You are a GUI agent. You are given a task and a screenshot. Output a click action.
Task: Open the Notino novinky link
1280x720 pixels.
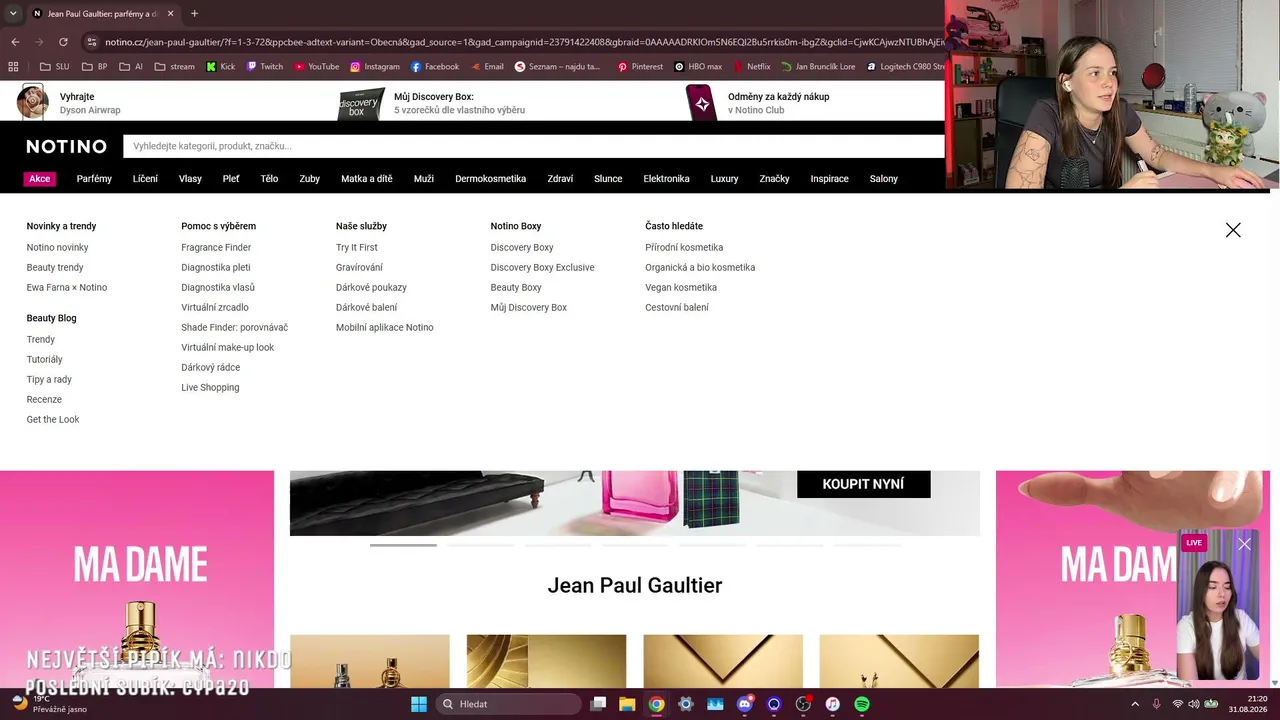pos(57,247)
